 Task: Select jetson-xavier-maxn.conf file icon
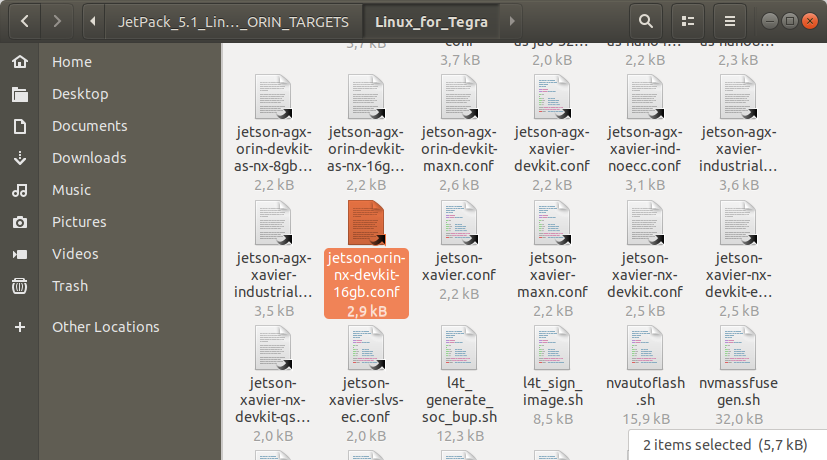[x=552, y=223]
